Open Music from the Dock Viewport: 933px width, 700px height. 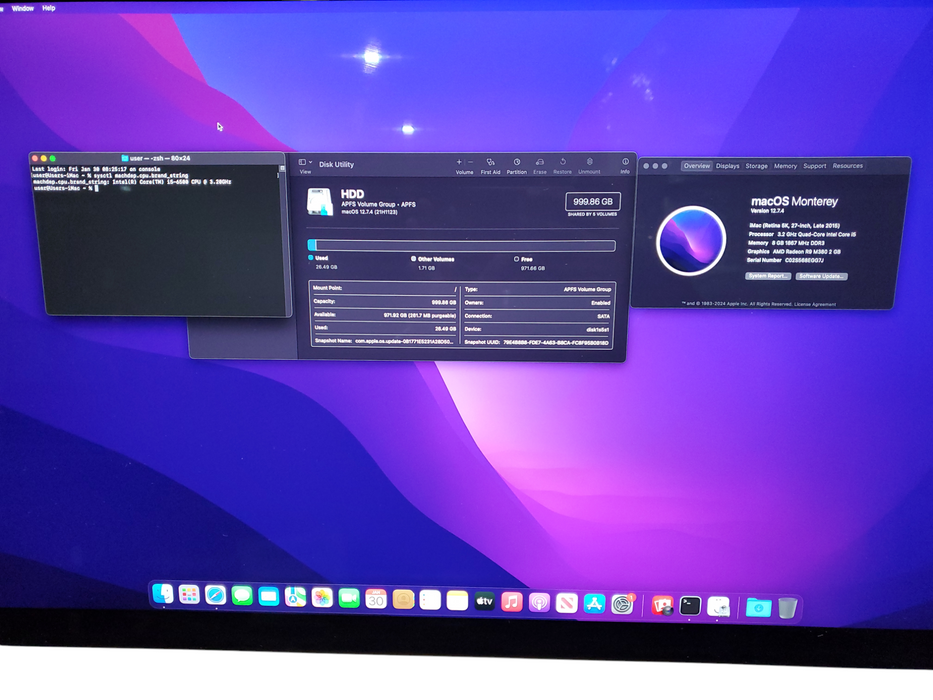[512, 602]
